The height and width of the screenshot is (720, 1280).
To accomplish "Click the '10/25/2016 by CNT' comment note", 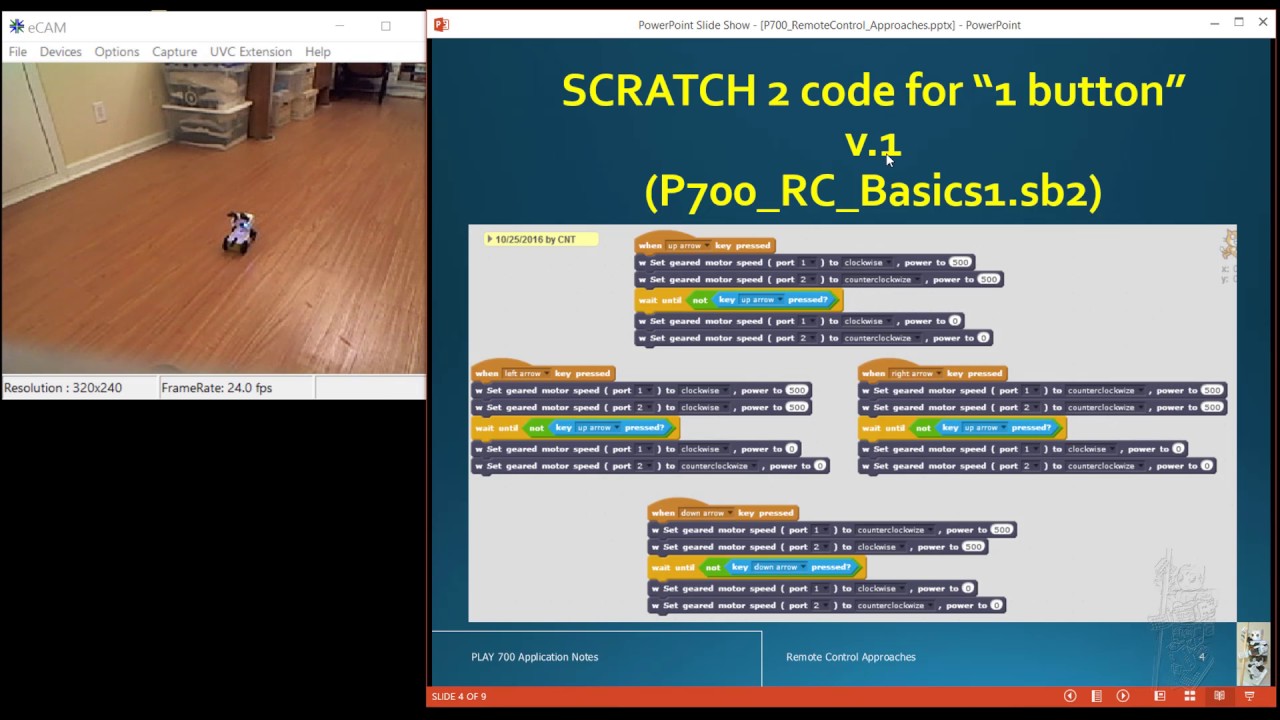I will click(541, 239).
